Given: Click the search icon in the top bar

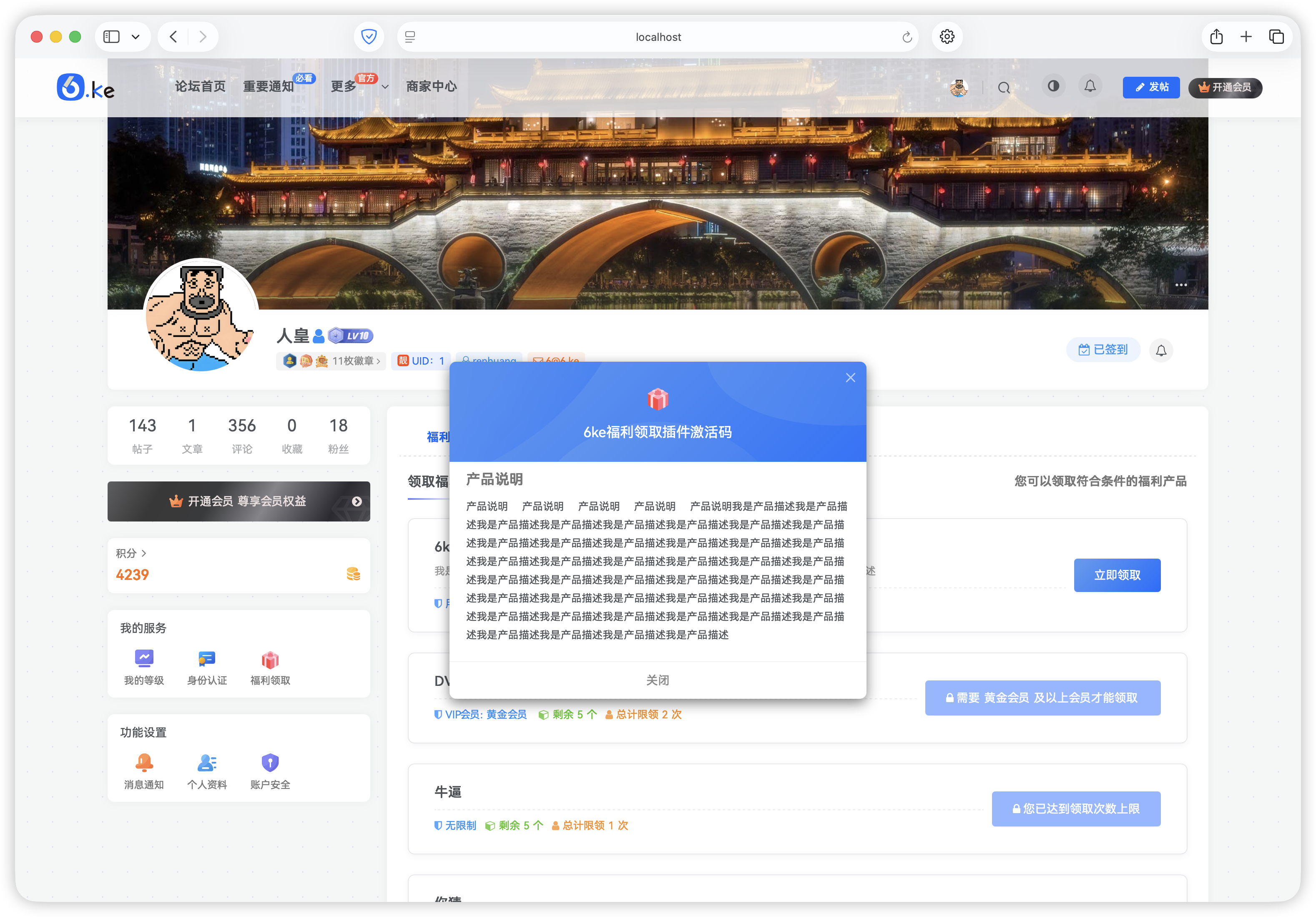Looking at the screenshot, I should 1004,87.
